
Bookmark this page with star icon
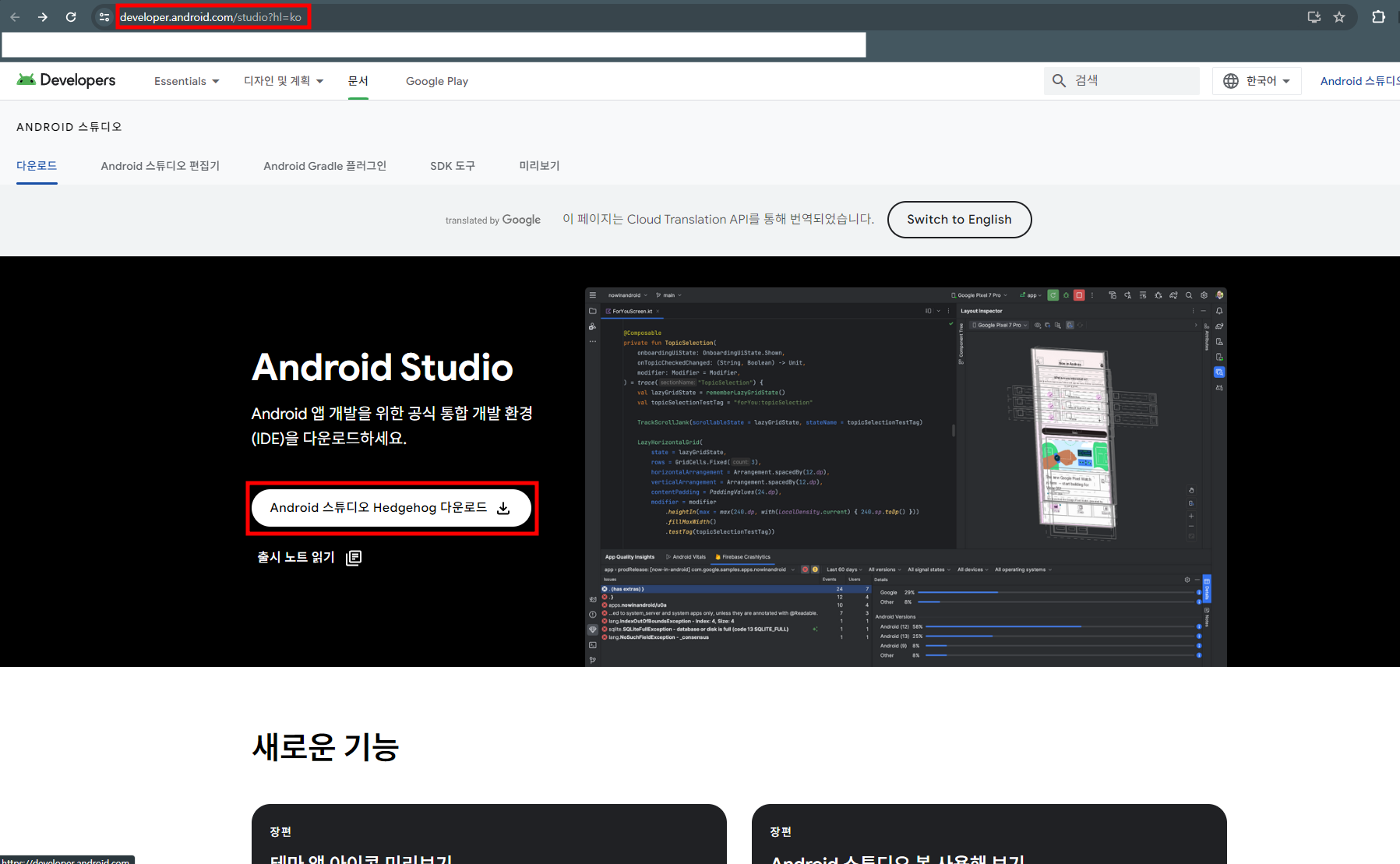1339,16
